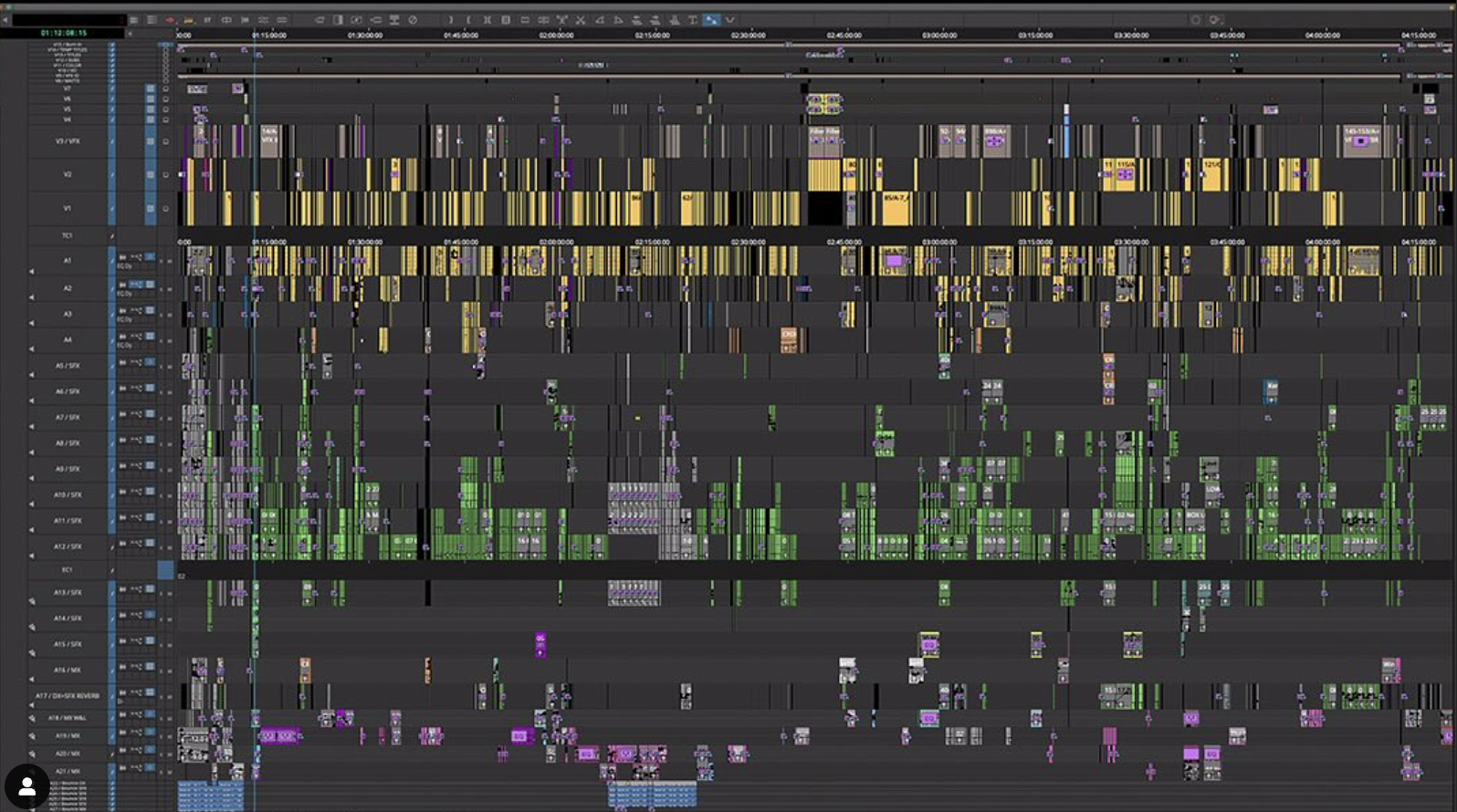Select the 'A5 / SFX' track label

coord(68,366)
